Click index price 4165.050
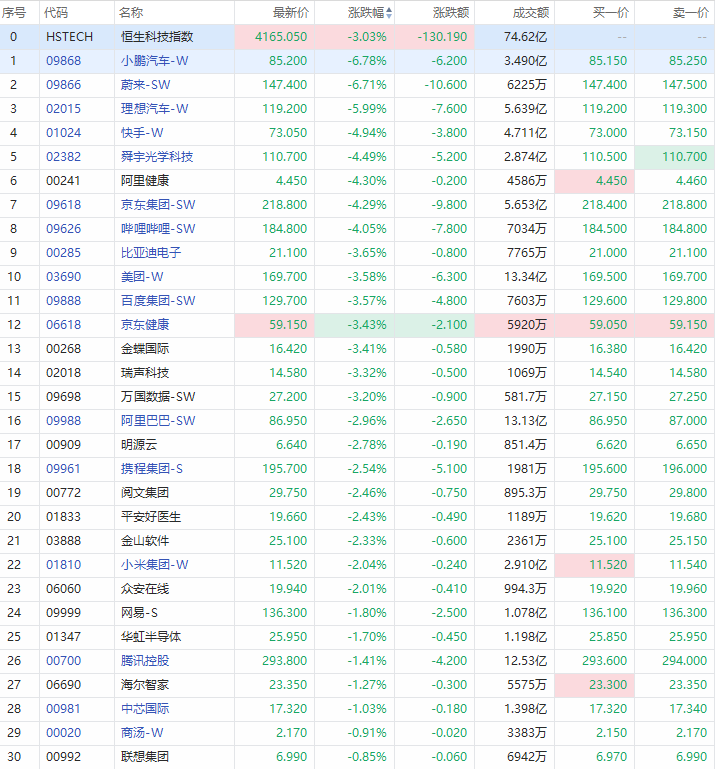The image size is (715, 769). 281,37
